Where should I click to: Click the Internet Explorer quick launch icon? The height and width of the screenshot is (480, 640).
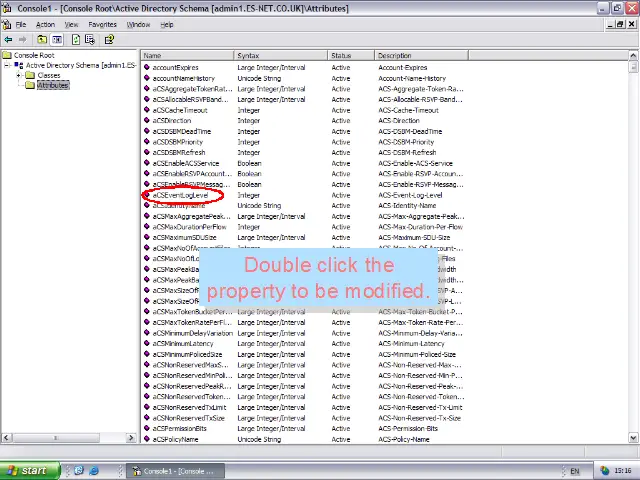(94, 470)
